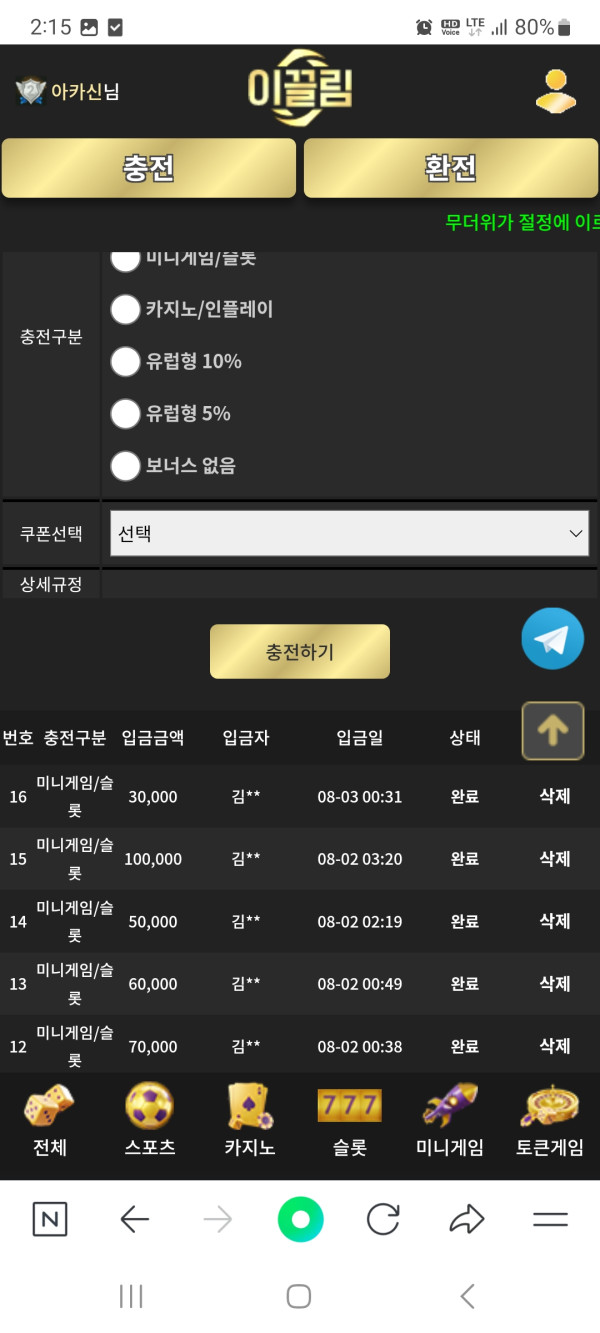Viewport: 600px width, 1333px height.
Task: Open the 토큰게임 roulette icon
Action: tap(550, 1106)
